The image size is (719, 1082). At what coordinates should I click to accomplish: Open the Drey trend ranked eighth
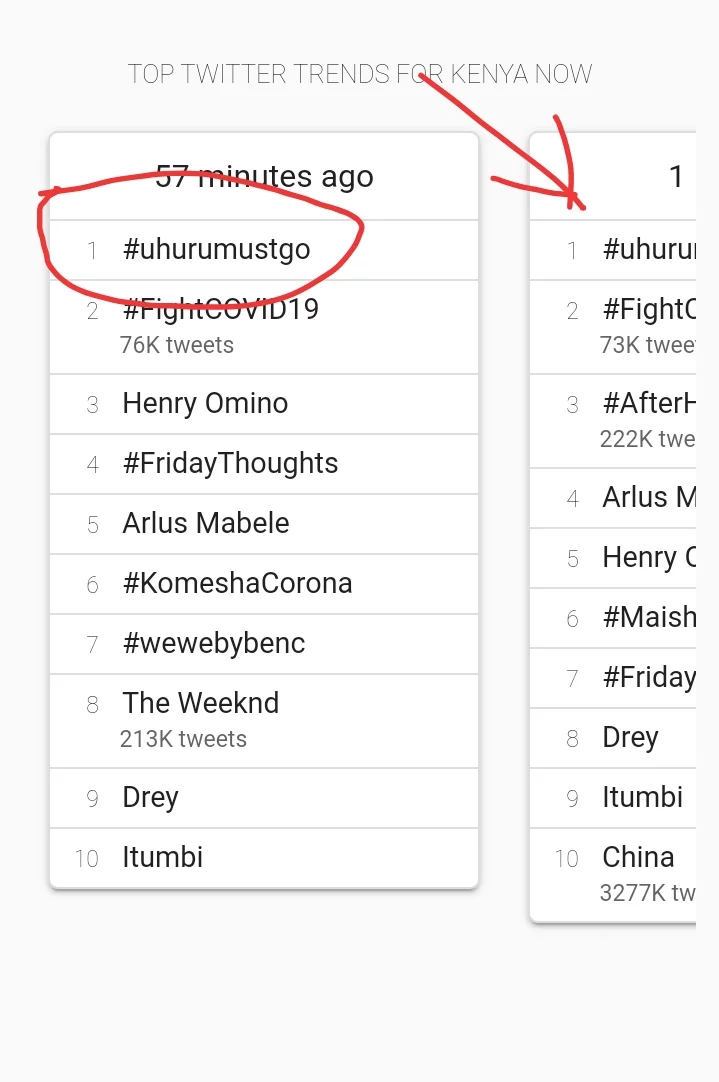pos(630,738)
